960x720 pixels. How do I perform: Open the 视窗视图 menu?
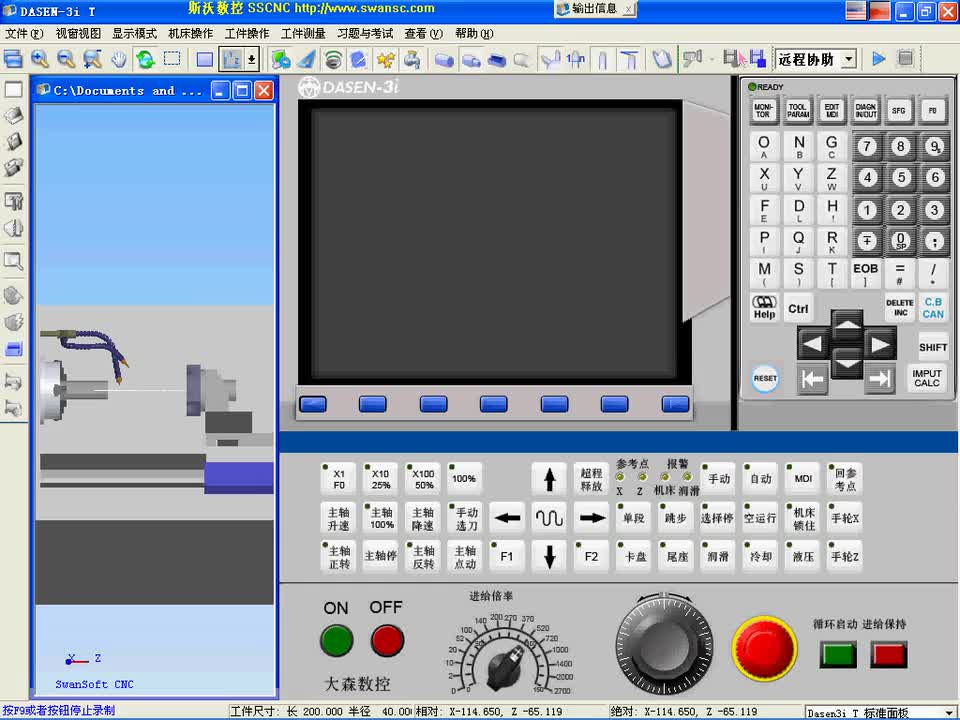[78, 34]
